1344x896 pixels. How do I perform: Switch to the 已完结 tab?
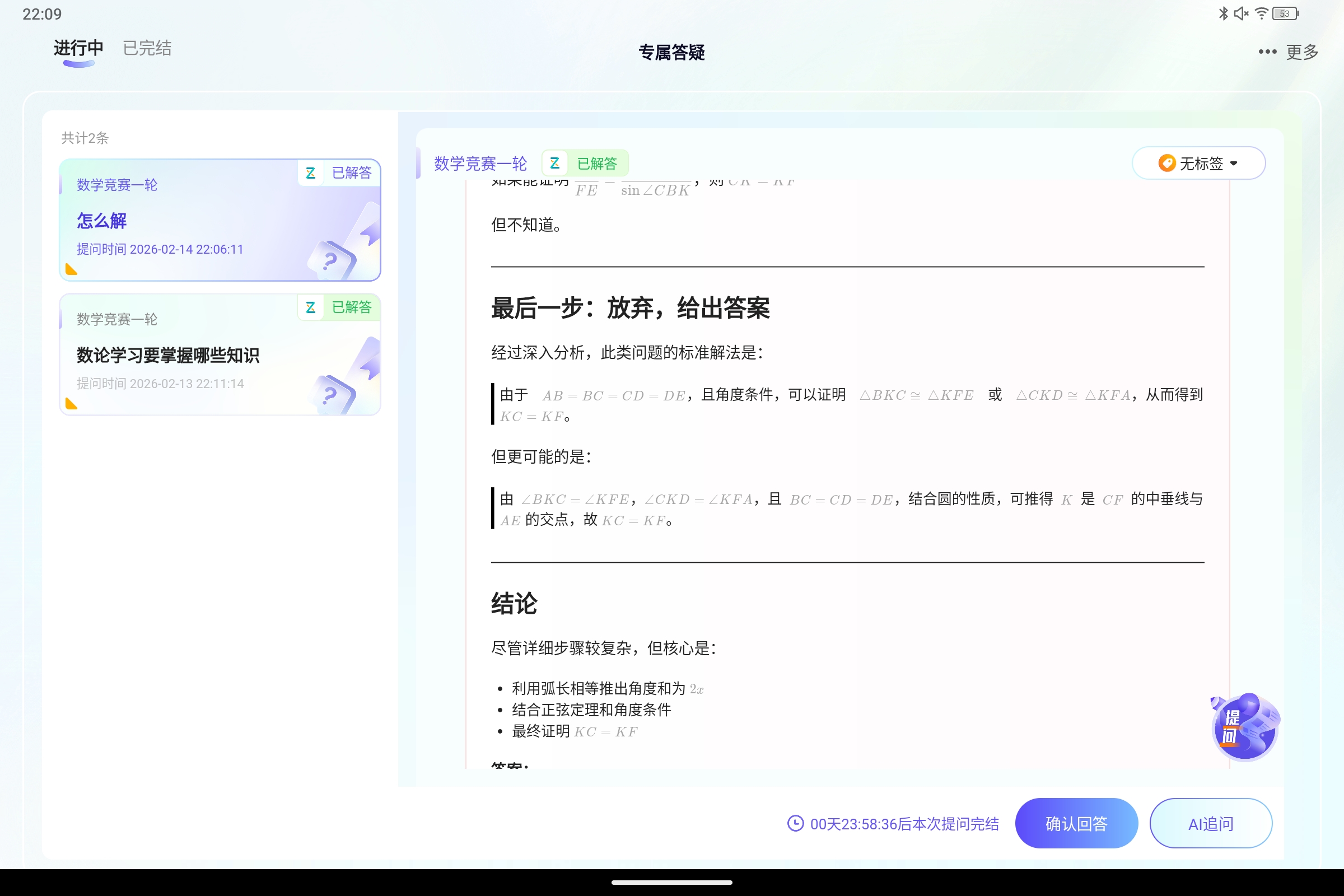(146, 48)
